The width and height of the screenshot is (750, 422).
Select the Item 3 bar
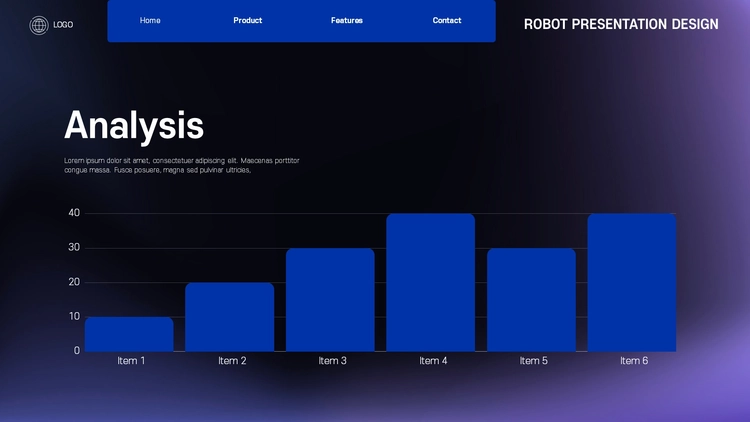coord(330,300)
